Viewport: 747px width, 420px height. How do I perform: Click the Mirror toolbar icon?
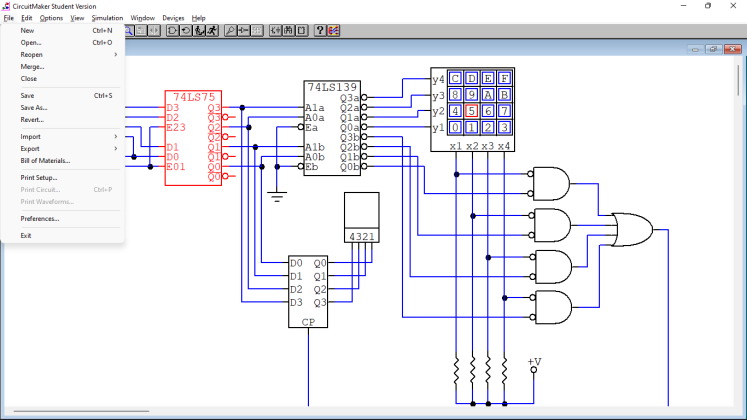coord(154,31)
